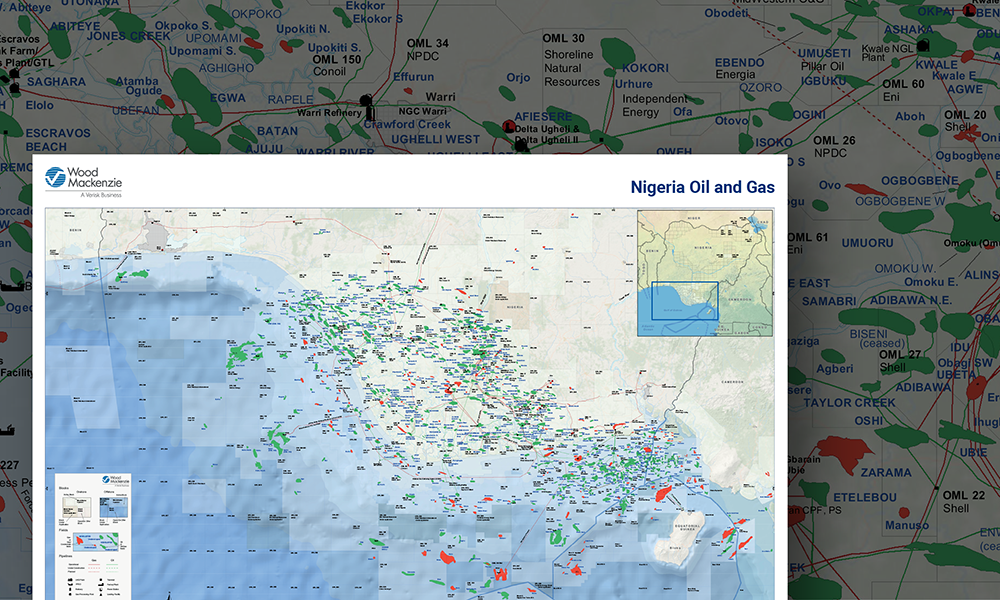The width and height of the screenshot is (1000, 600).
Task: Click the 'AGHIGHO' label
Action: [226, 68]
